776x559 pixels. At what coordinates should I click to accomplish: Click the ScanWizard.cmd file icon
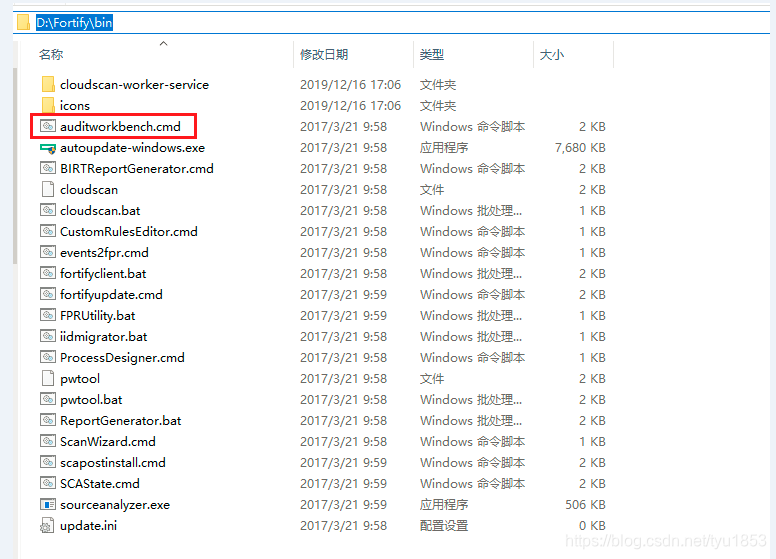coord(48,441)
